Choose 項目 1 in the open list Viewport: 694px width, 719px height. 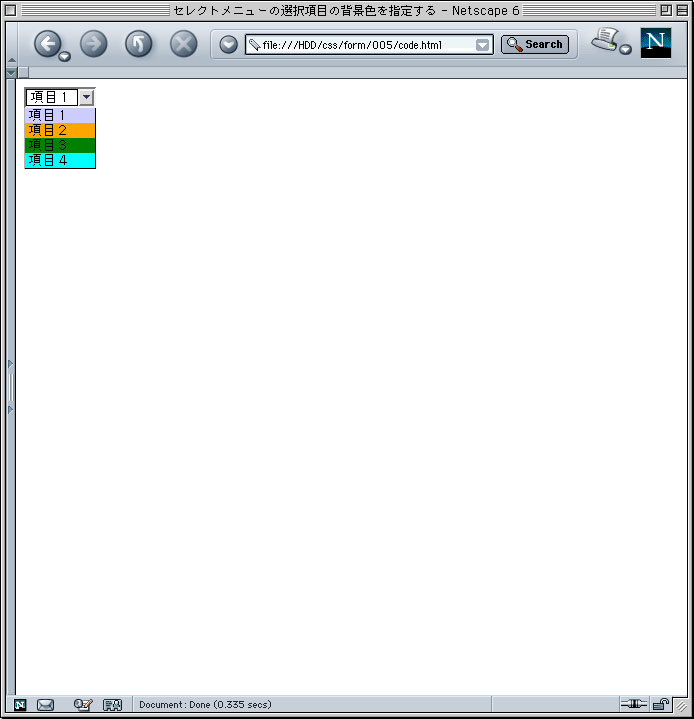pyautogui.click(x=60, y=115)
